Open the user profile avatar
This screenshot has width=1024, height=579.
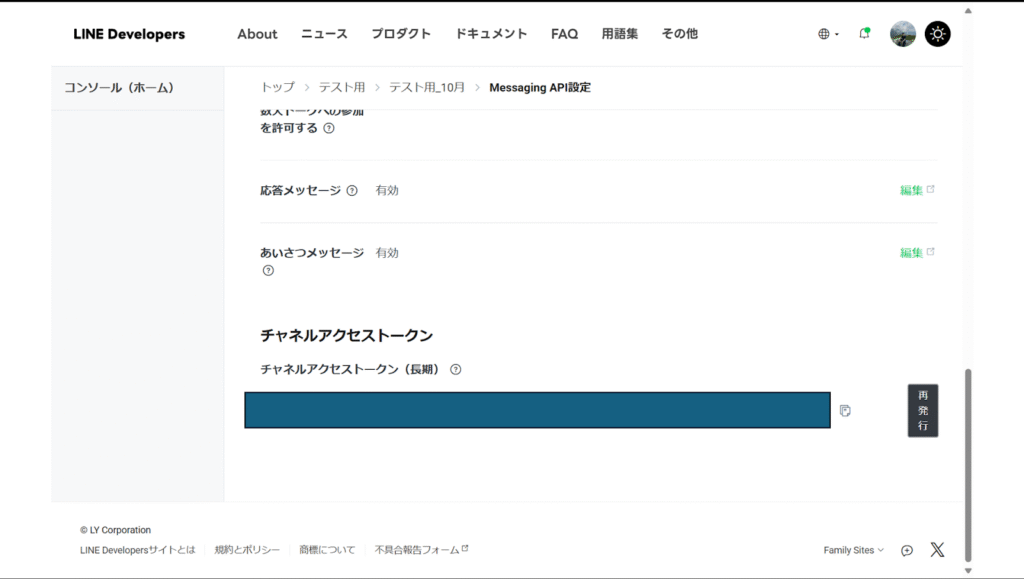[x=903, y=34]
